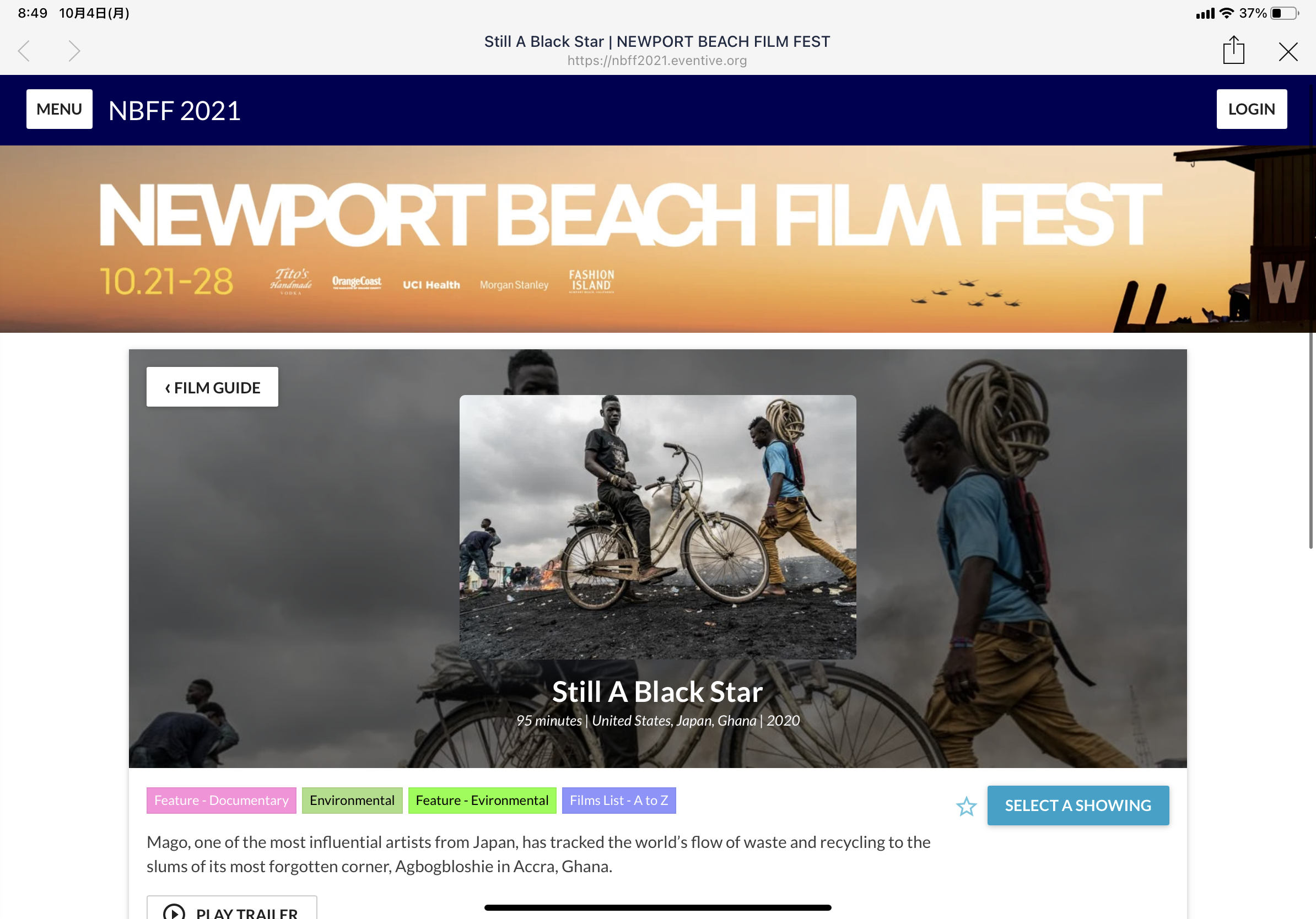Open the MENU button
The width and height of the screenshot is (1316, 919).
point(59,109)
